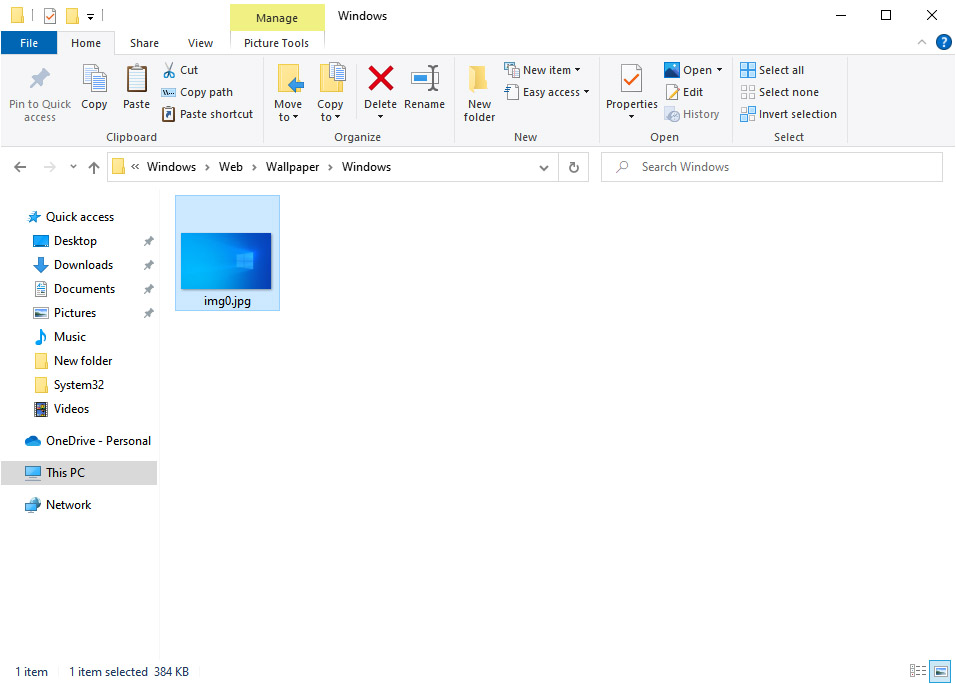Switch to the View tab

pyautogui.click(x=200, y=43)
